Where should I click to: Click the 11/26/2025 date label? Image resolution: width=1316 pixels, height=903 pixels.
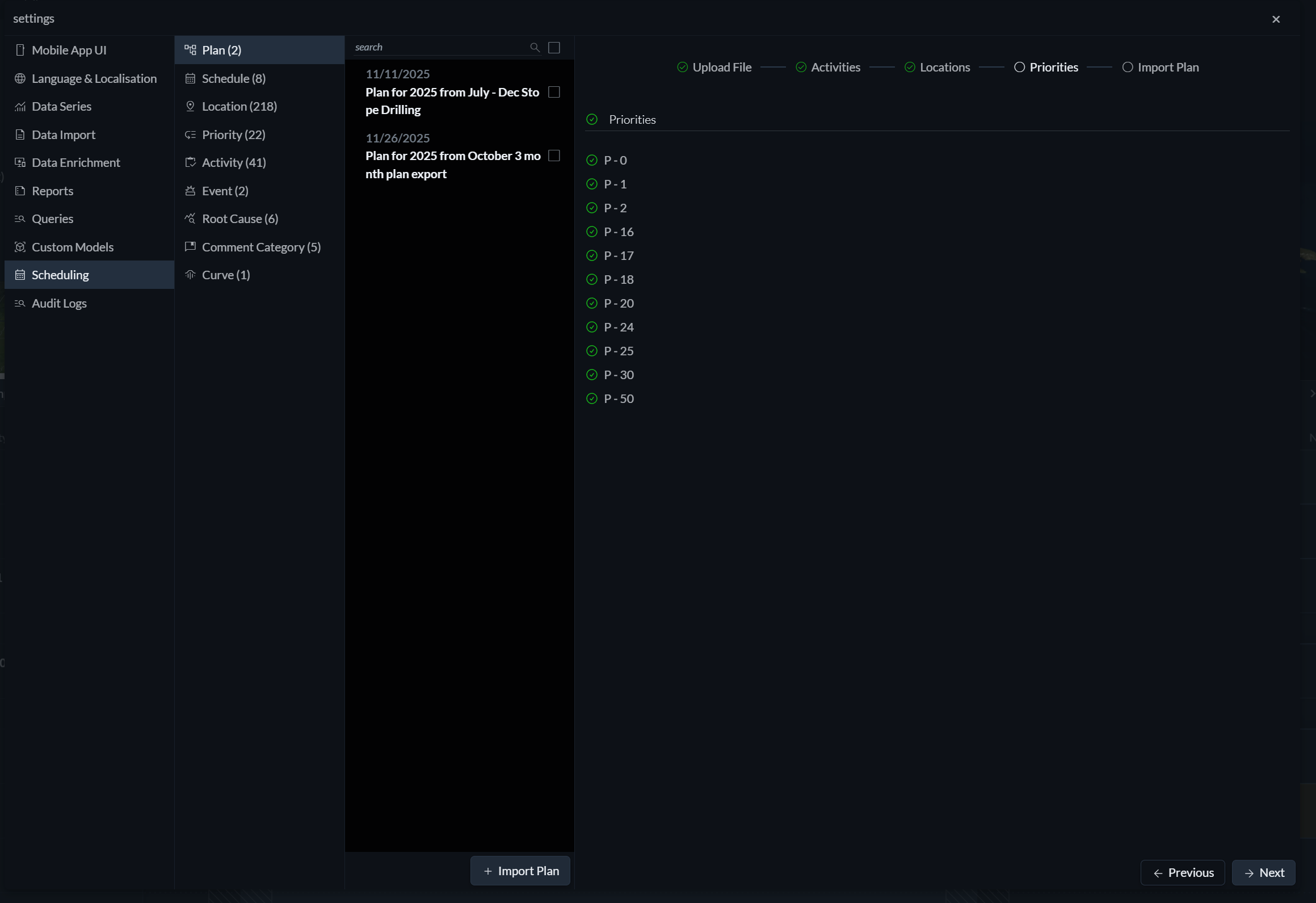(x=397, y=138)
